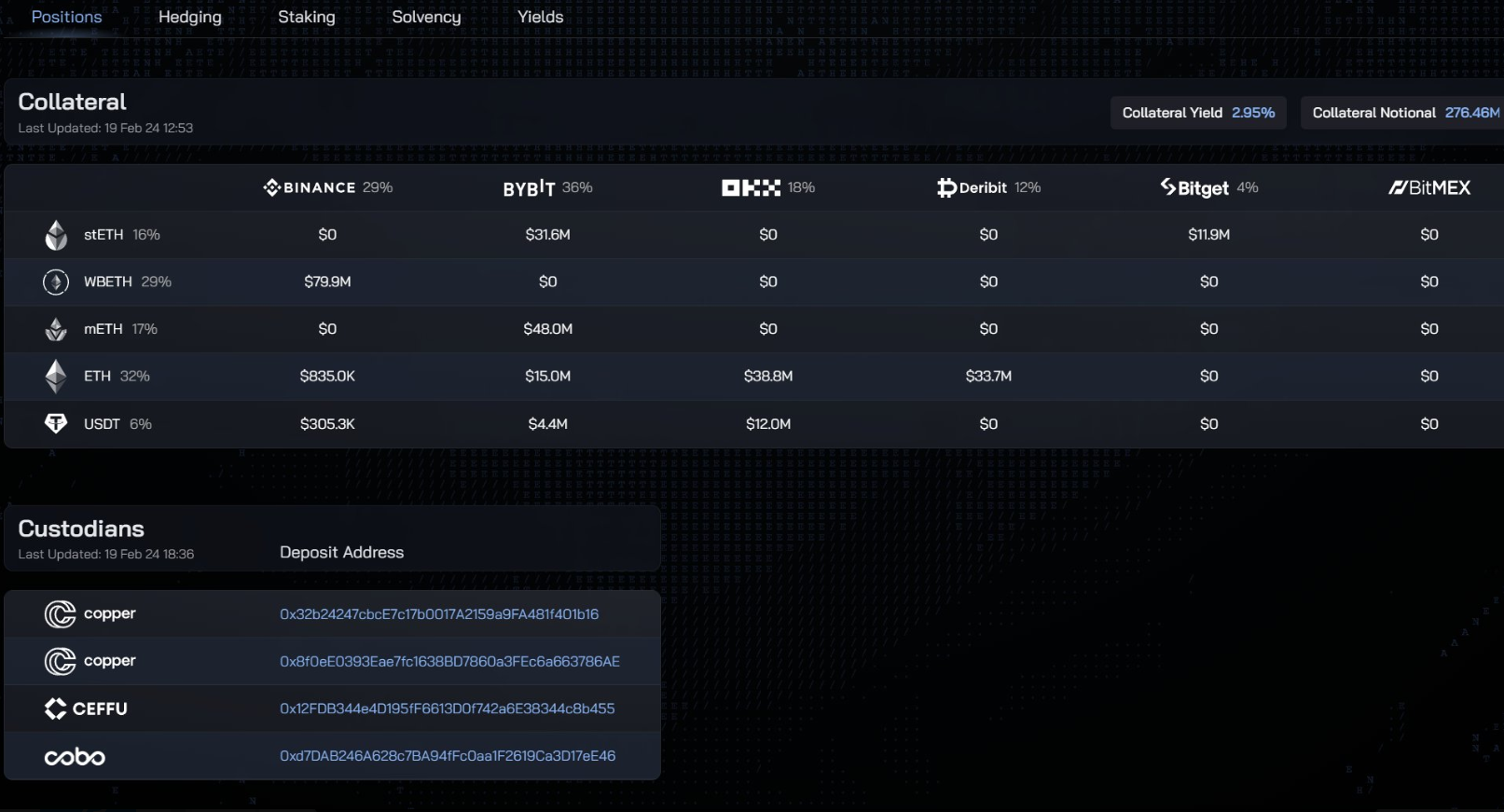Click Custodians last updated 18:36 timestamp
This screenshot has height=812, width=1504.
point(106,554)
